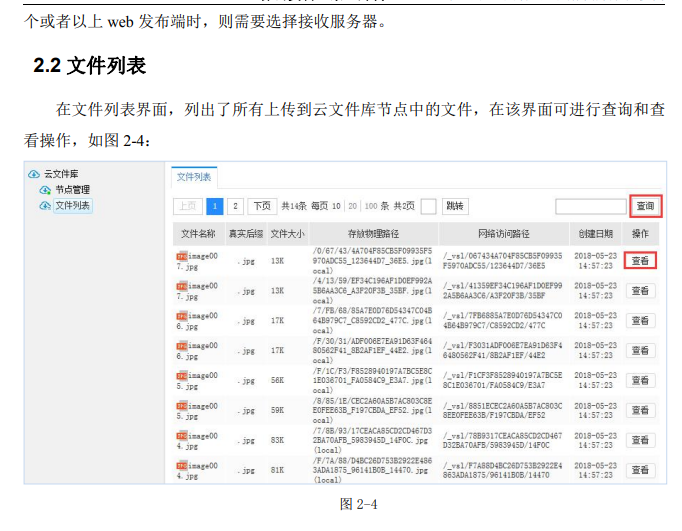Image resolution: width=682 pixels, height=531 pixels.
Task: Click the 上页 previous page button
Action: click(x=188, y=206)
